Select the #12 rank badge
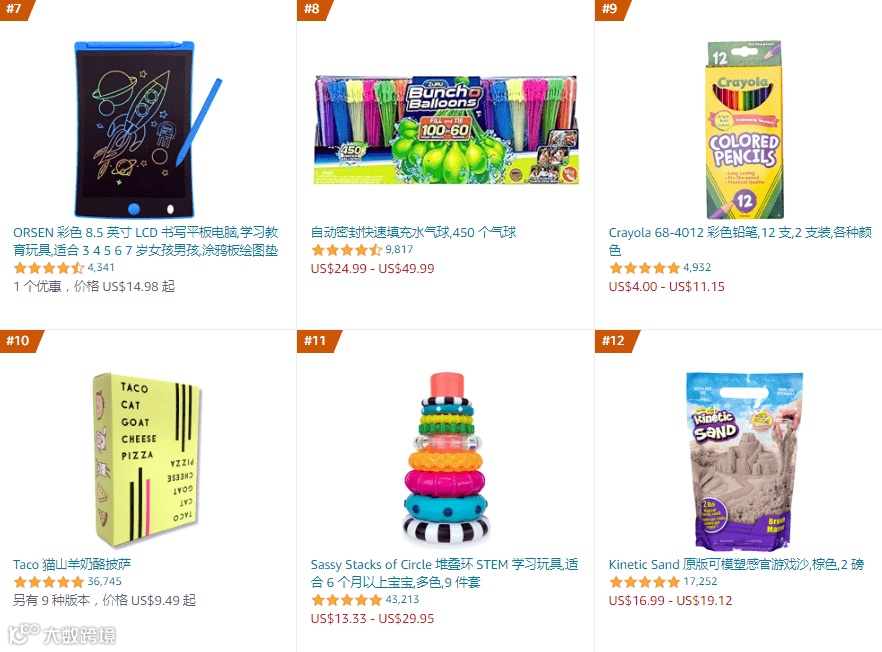This screenshot has width=882, height=652. [x=615, y=341]
